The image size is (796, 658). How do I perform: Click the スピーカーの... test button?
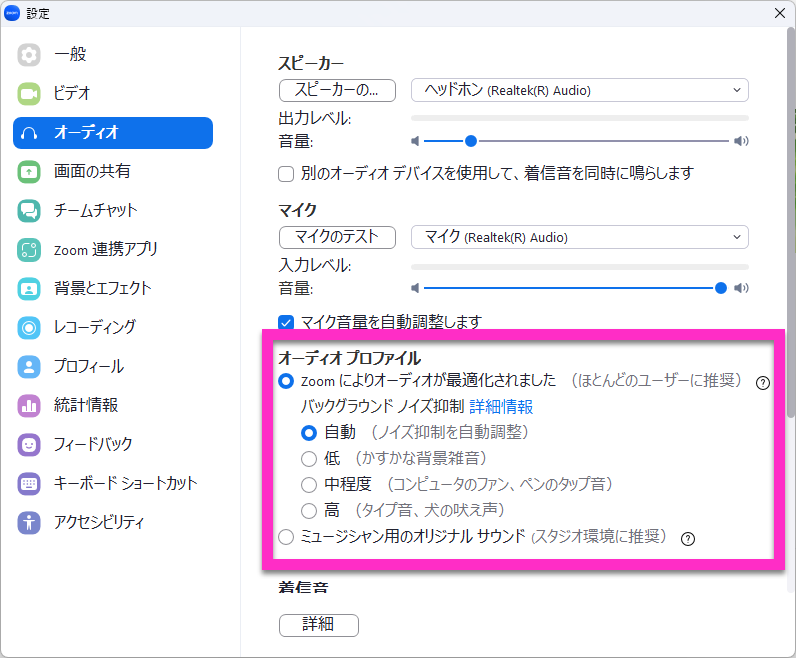337,90
